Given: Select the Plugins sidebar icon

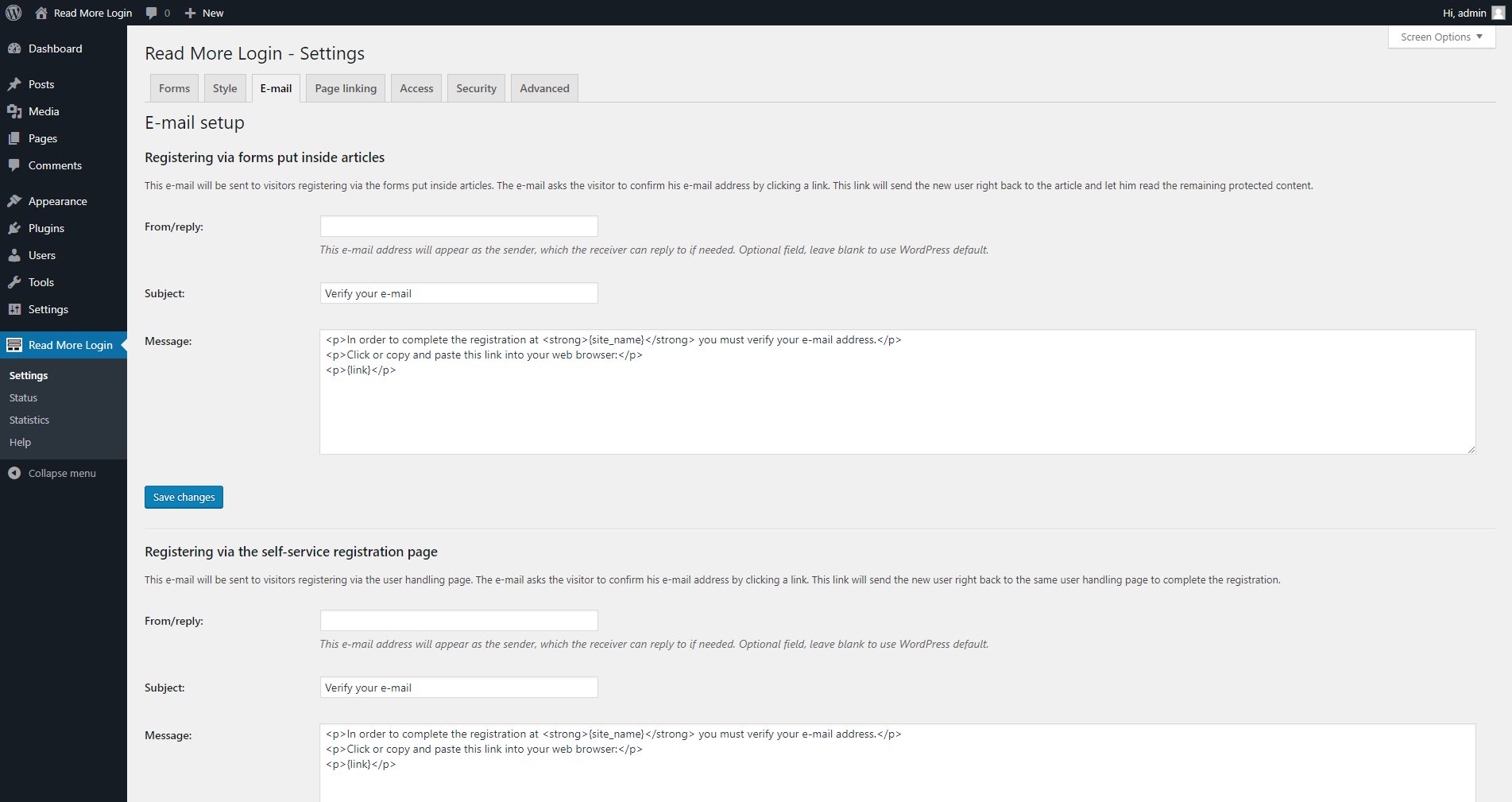Looking at the screenshot, I should pos(16,228).
